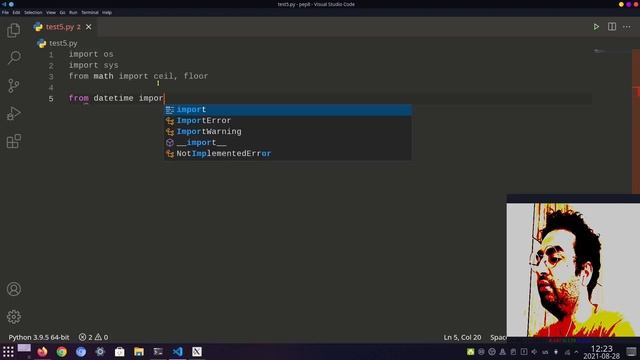Choose the ImportWarning suggestion
The height and width of the screenshot is (360, 640).
point(288,131)
